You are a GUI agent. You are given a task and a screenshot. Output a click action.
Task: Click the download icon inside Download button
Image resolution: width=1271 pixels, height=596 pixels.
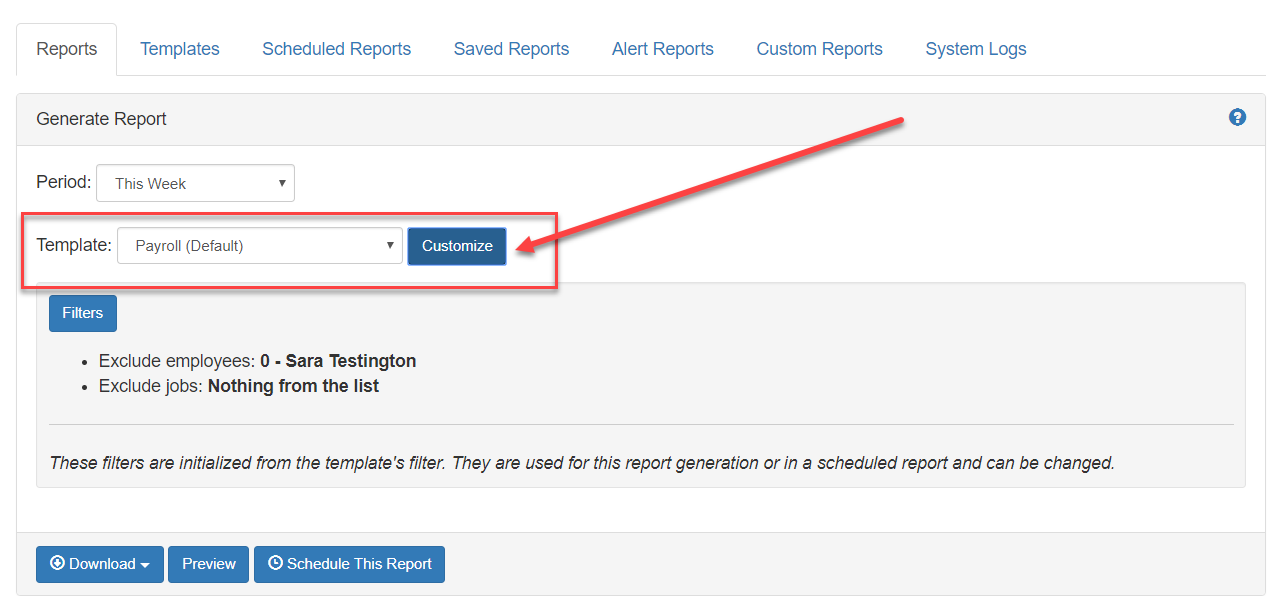tap(60, 564)
